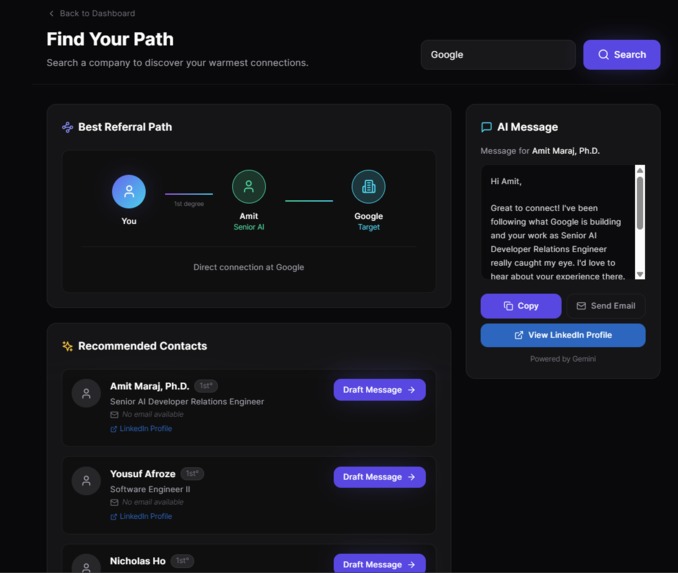The height and width of the screenshot is (573, 678).
Task: Click message scrollbar down arrow
Action: click(x=640, y=275)
